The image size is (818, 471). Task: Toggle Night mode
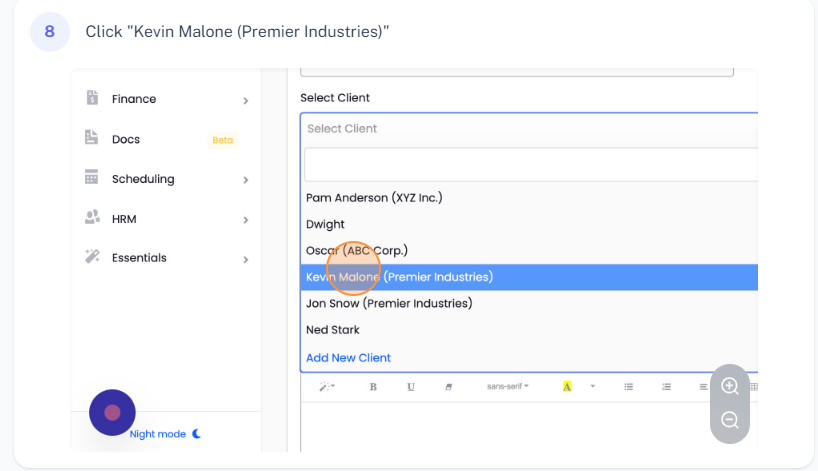(165, 434)
